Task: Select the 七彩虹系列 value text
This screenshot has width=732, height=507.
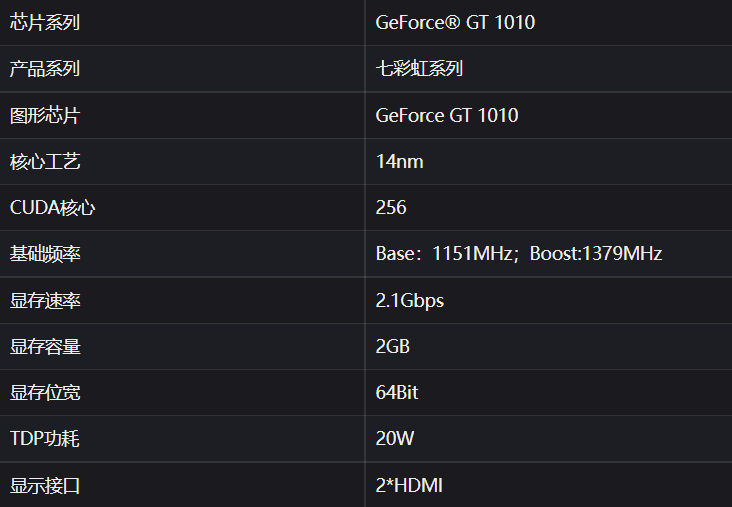Action: pyautogui.click(x=419, y=69)
